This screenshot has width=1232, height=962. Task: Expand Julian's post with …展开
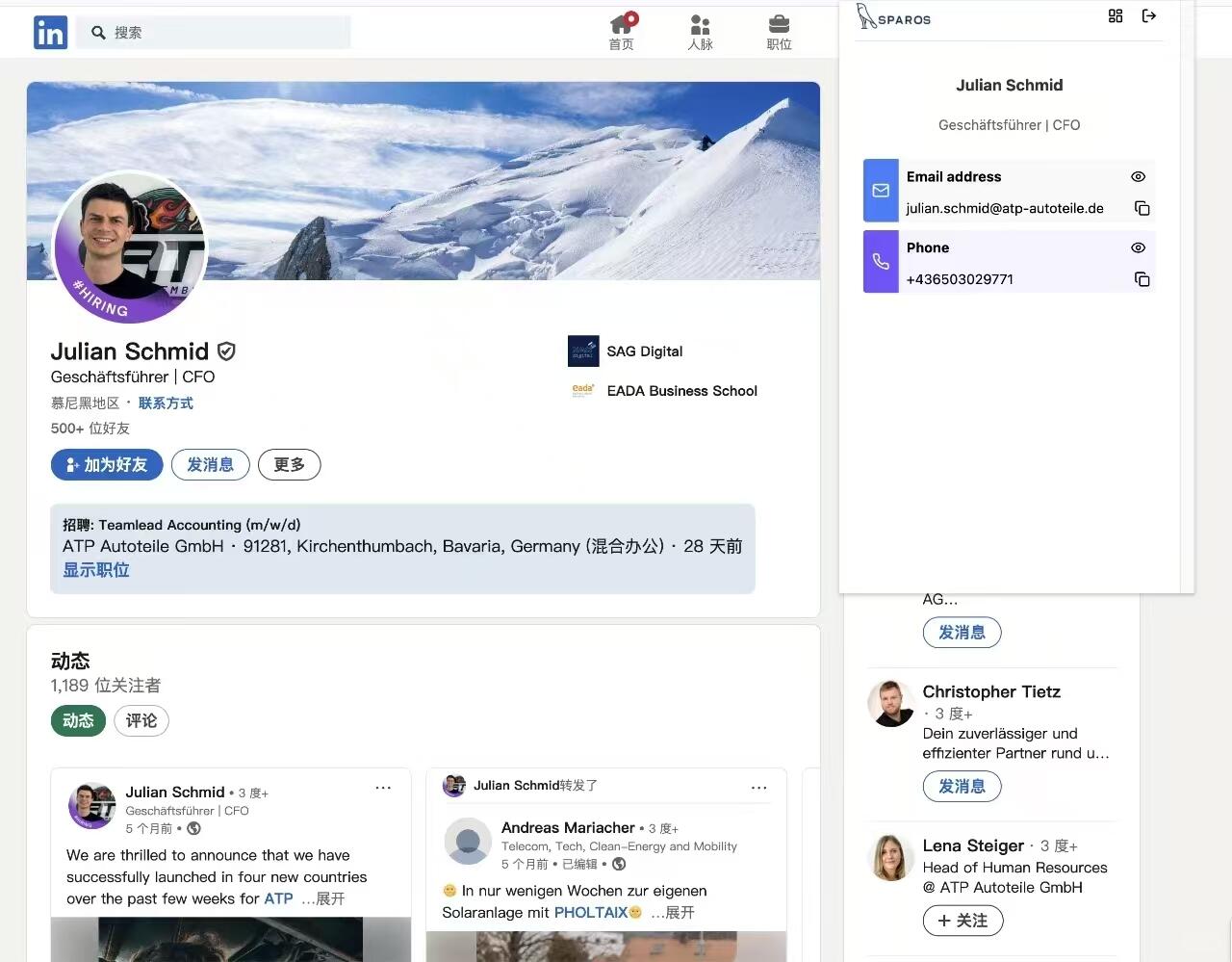pos(322,898)
